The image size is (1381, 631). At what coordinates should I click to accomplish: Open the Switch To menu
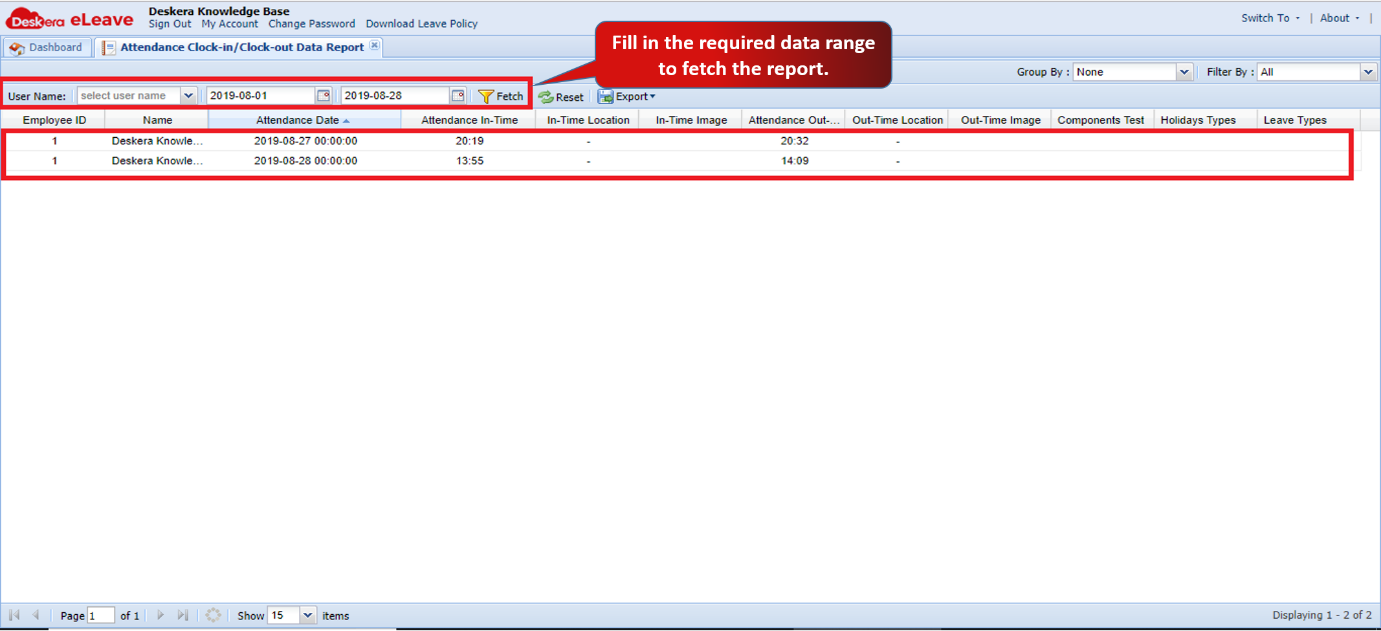(x=1271, y=18)
